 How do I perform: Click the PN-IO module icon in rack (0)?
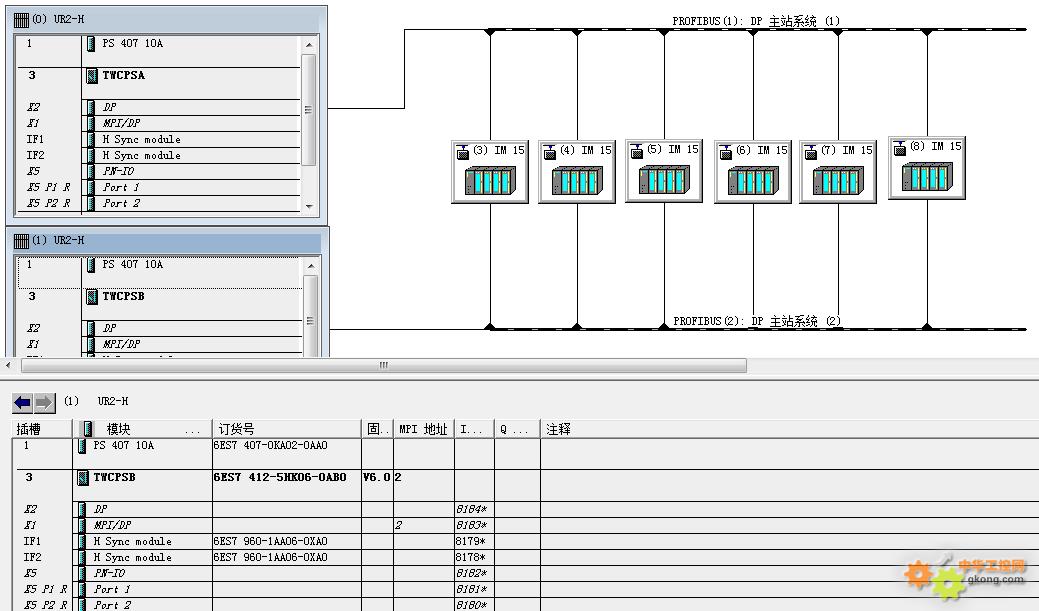pyautogui.click(x=91, y=171)
